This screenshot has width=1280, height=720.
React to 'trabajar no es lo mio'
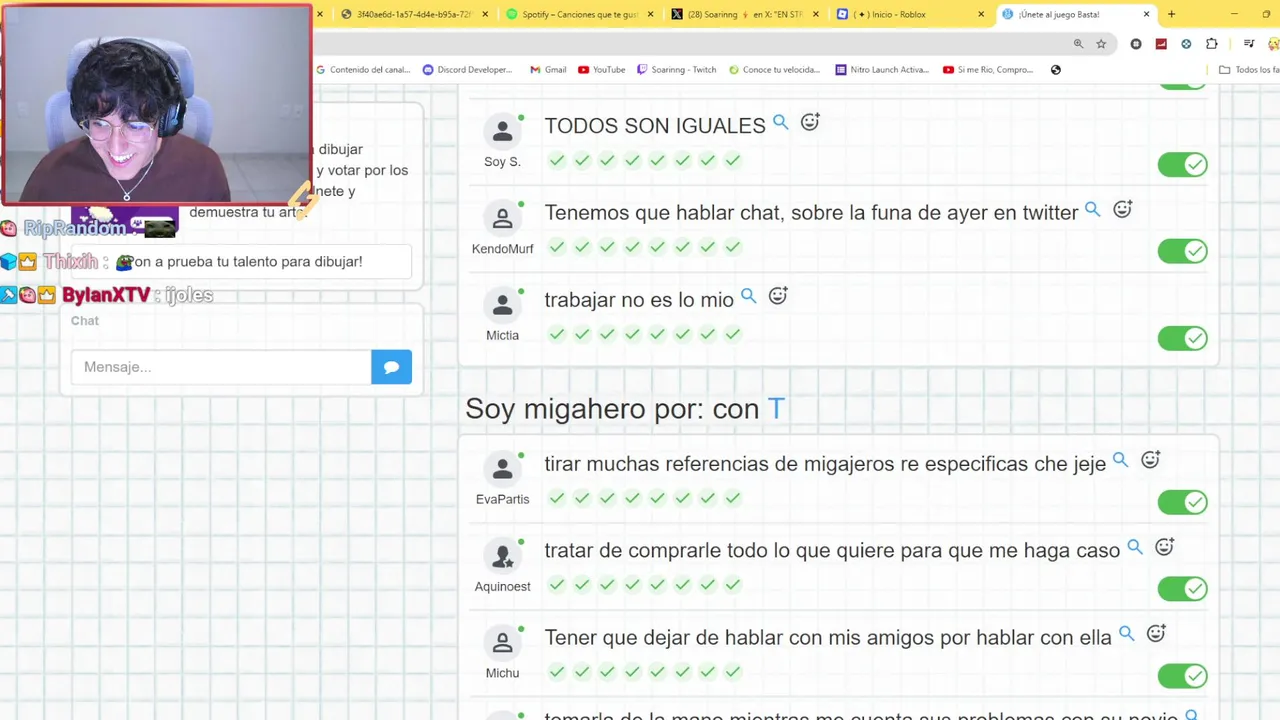tap(778, 296)
